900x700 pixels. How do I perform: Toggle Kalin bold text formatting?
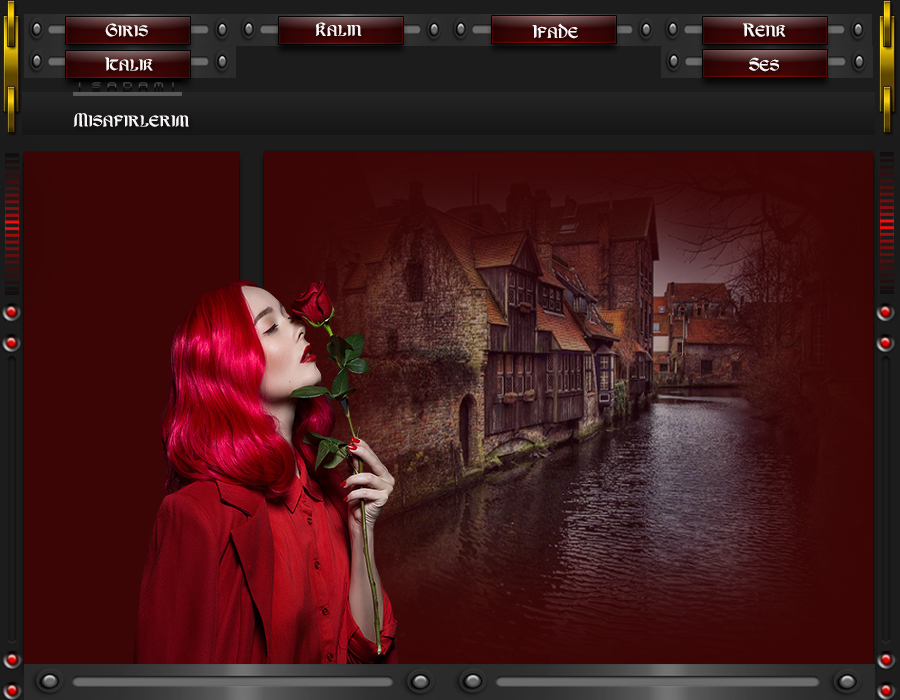click(340, 30)
